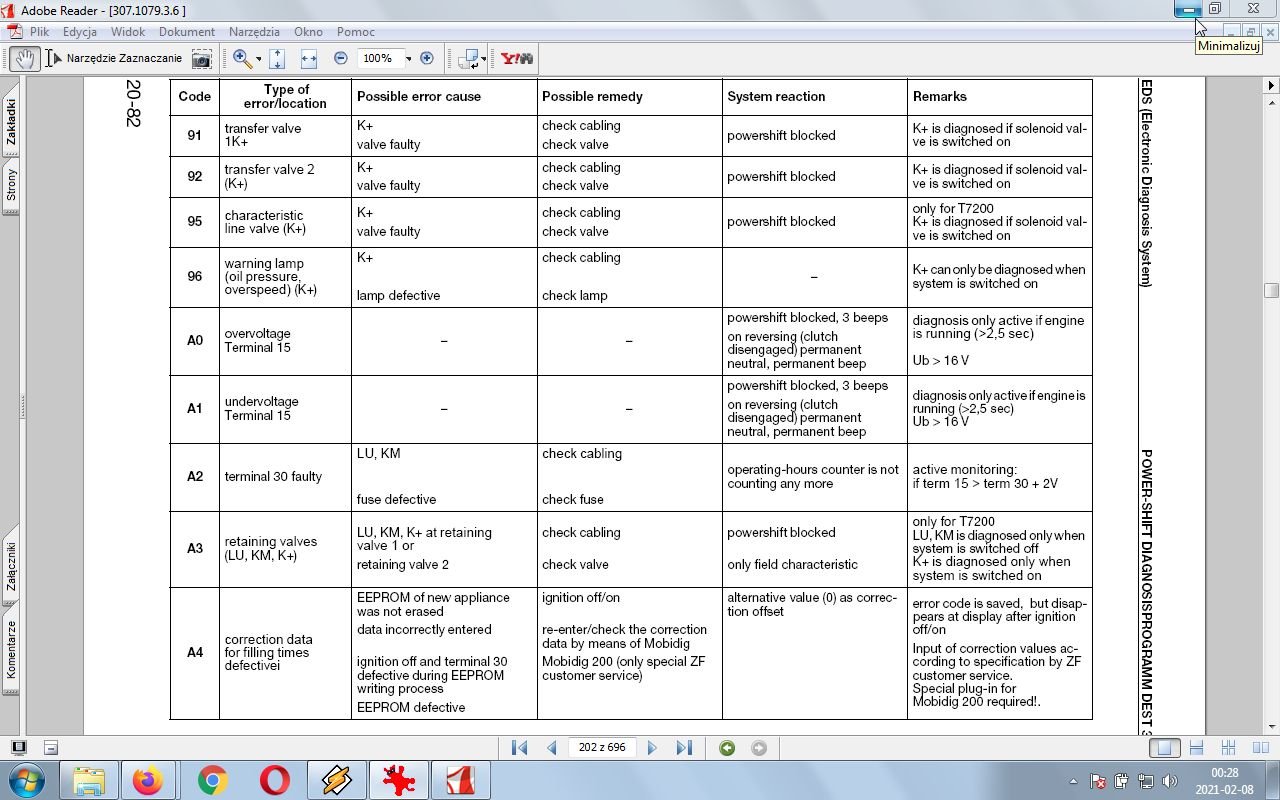1280x800 pixels.
Task: Go to the next page arrow
Action: point(652,748)
